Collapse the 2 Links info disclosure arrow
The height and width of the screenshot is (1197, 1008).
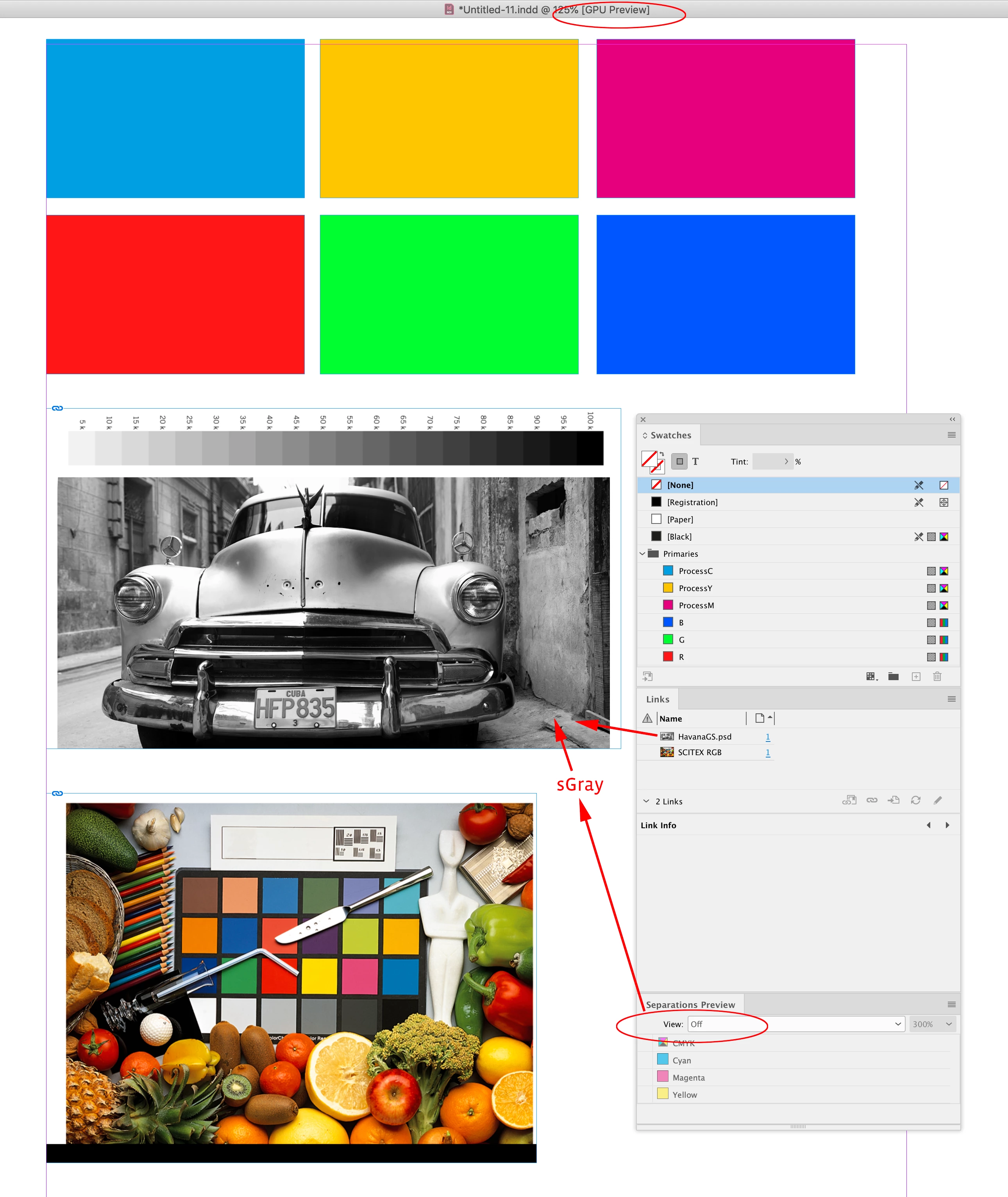[646, 801]
